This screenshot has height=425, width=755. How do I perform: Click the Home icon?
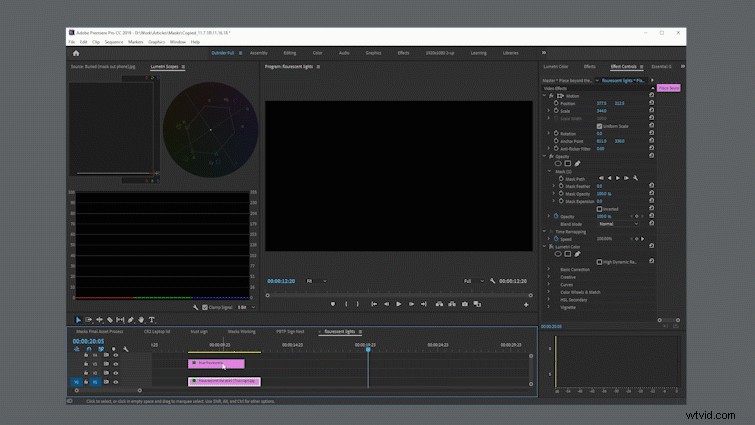click(76, 53)
